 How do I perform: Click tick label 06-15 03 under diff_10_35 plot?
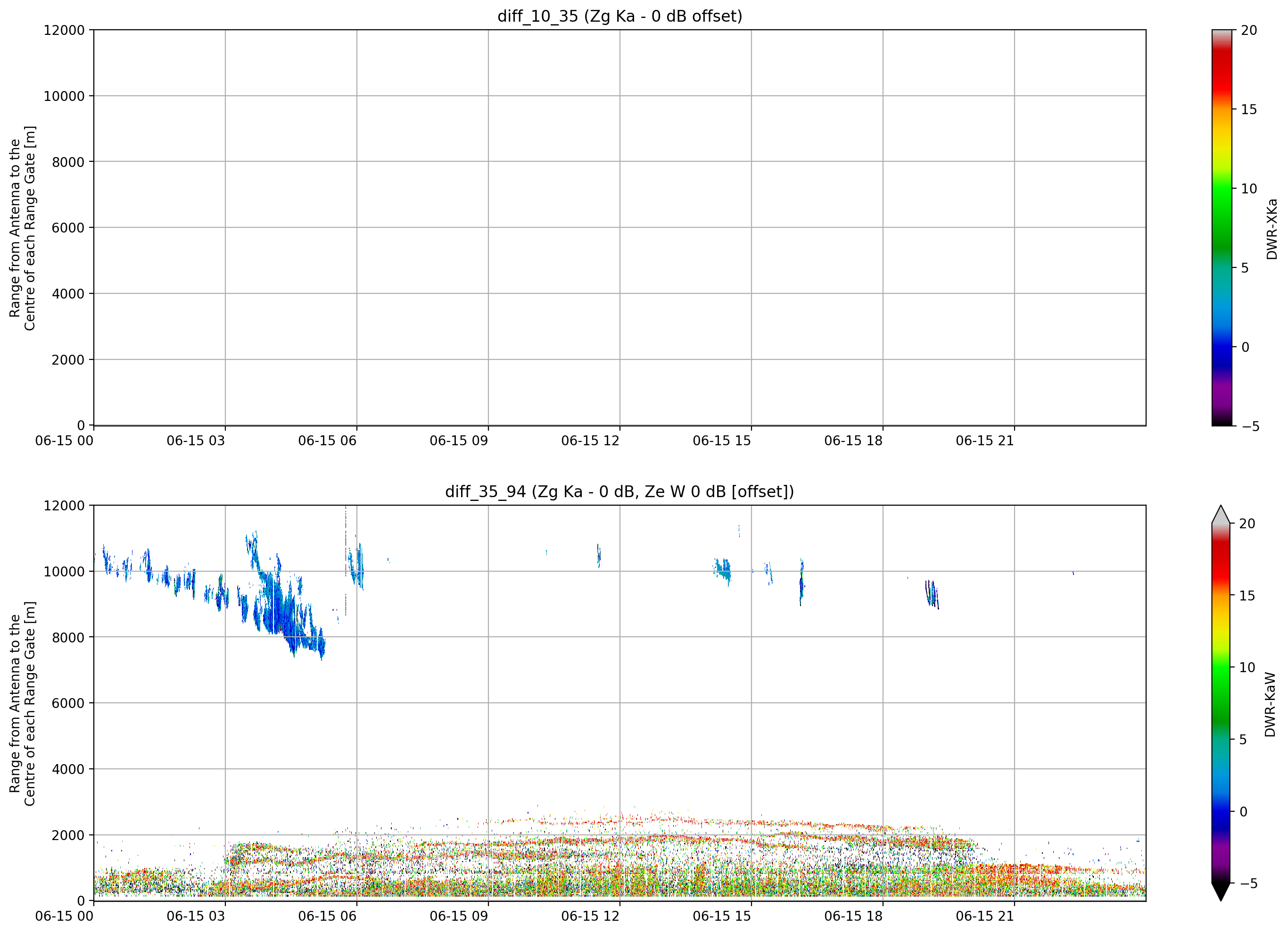[196, 441]
